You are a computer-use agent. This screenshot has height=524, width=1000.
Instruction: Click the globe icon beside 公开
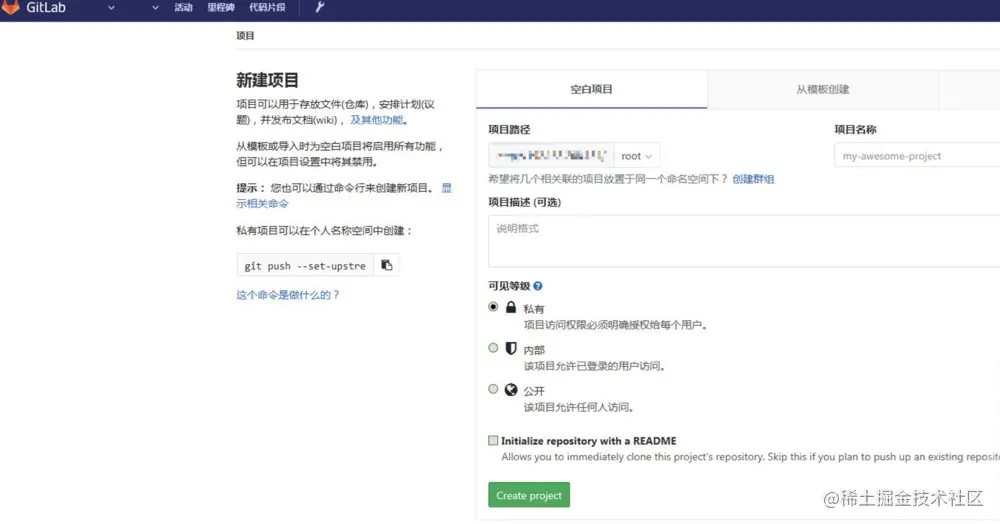coord(511,389)
